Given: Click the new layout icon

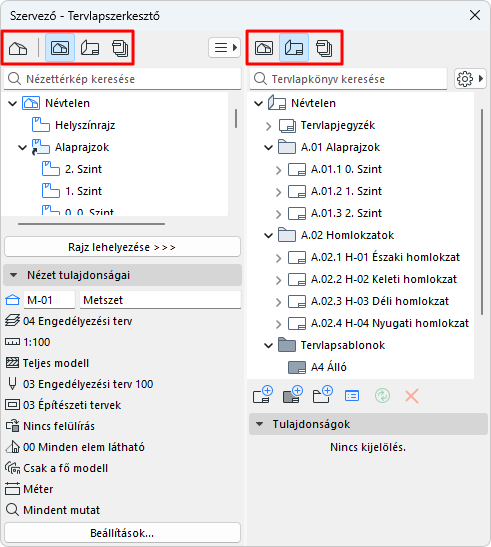Looking at the screenshot, I should click(x=262, y=395).
